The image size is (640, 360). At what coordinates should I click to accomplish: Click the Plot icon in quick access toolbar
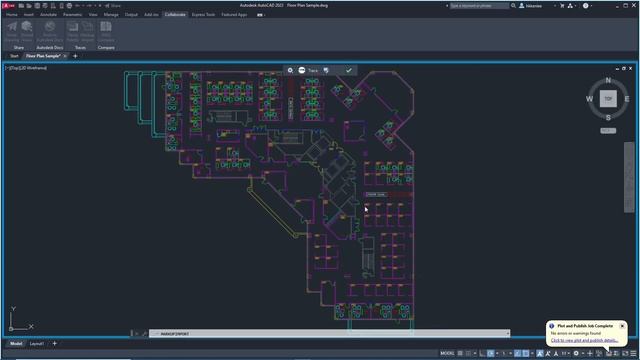point(69,6)
